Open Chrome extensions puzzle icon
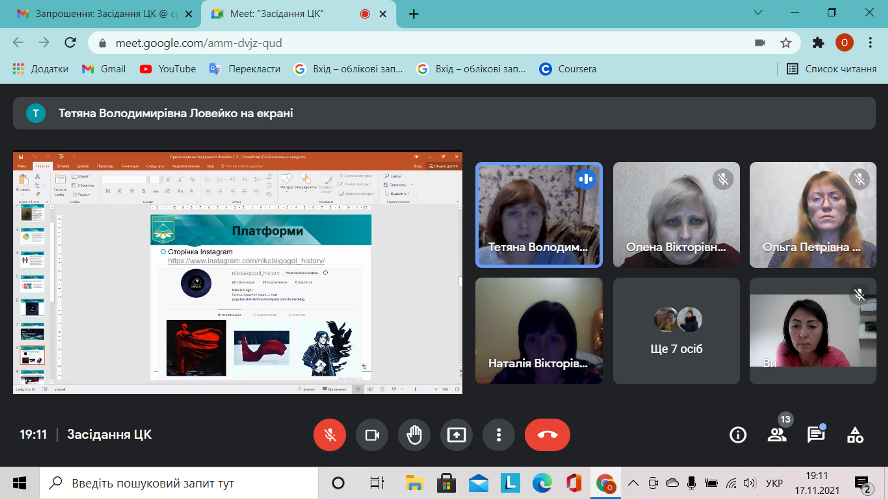The width and height of the screenshot is (888, 499). (818, 43)
